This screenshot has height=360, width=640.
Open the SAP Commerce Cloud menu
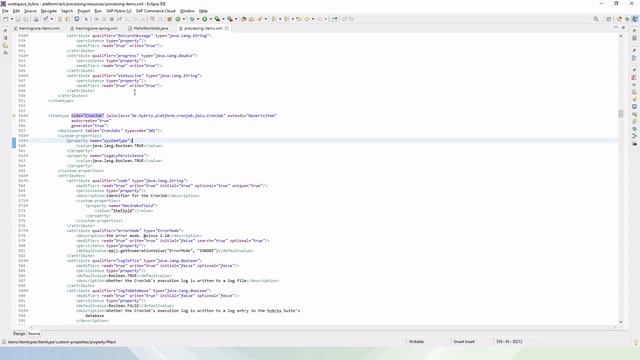tap(156, 11)
